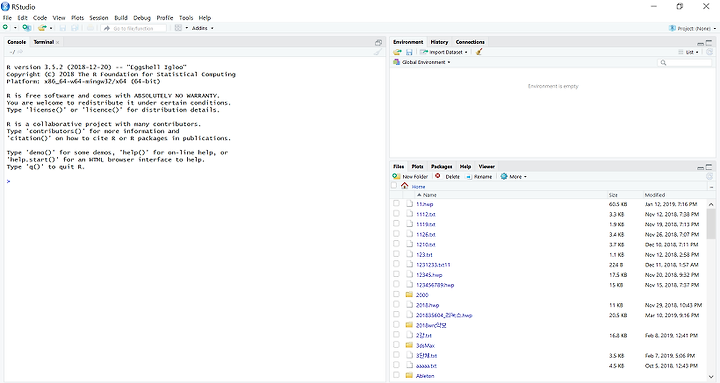The image size is (720, 383).
Task: Clear the console with the broom icon
Action: [x=377, y=52]
